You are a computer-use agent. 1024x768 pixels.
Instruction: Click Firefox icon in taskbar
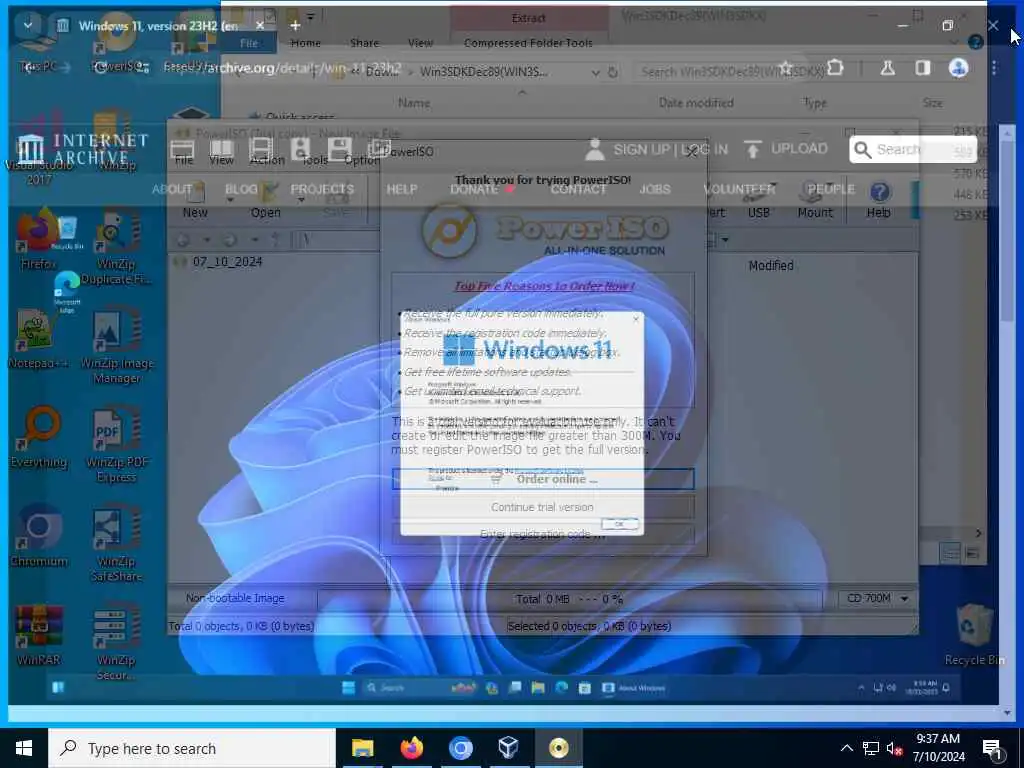click(411, 748)
